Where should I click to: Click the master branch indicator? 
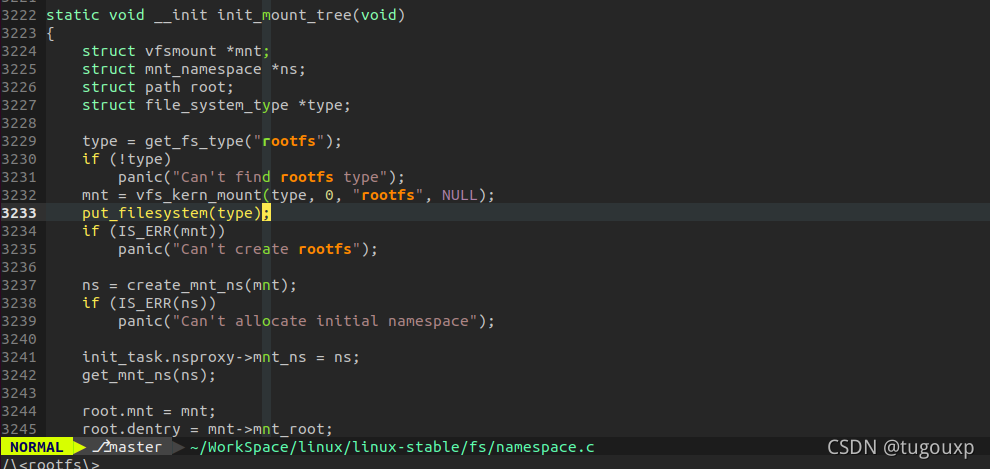136,448
